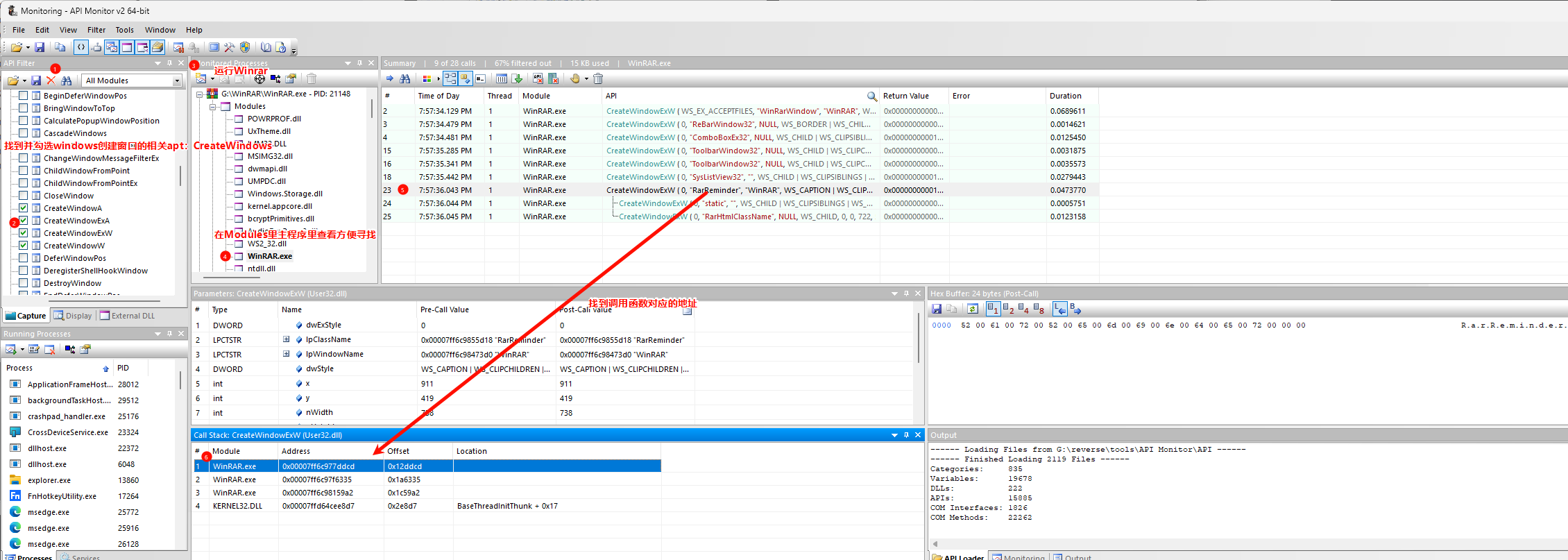
Task: Open the Filter menu
Action: click(96, 30)
